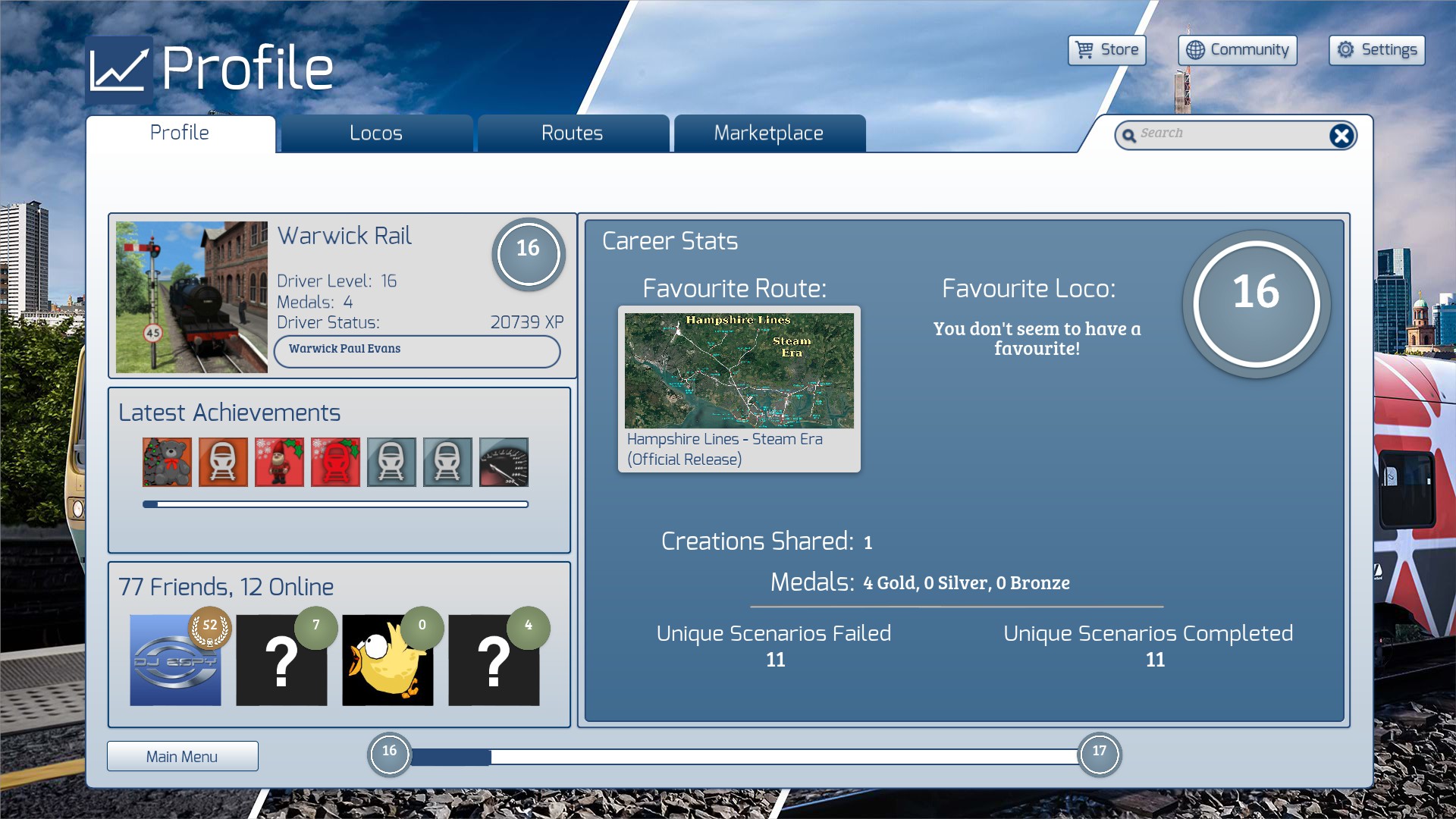Click the Christmas gnome achievement icon

(x=279, y=462)
